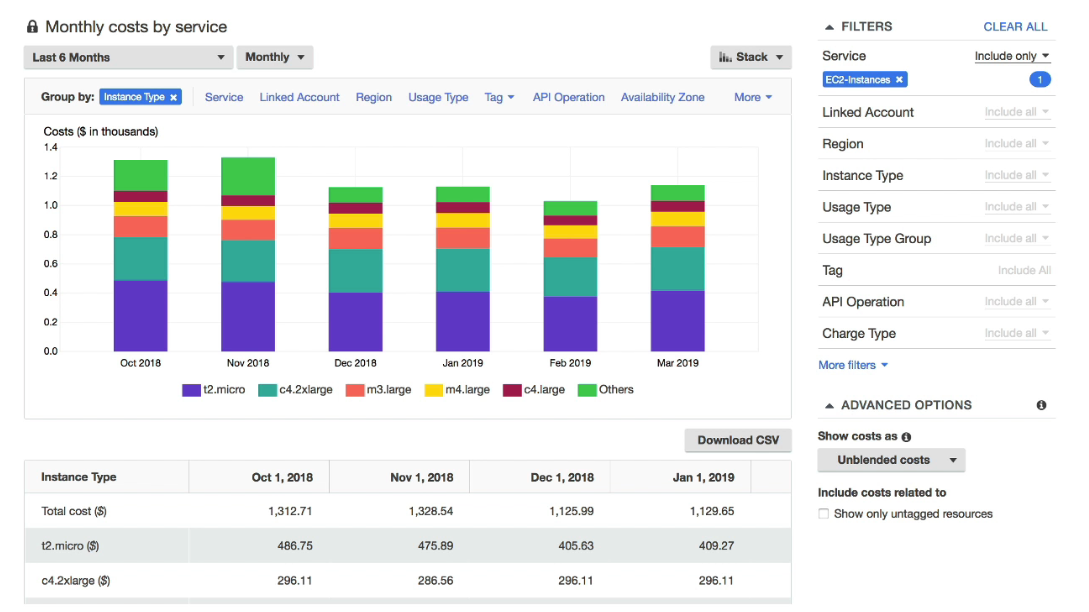Select the c4.2xlarge ($) row label

76,581
